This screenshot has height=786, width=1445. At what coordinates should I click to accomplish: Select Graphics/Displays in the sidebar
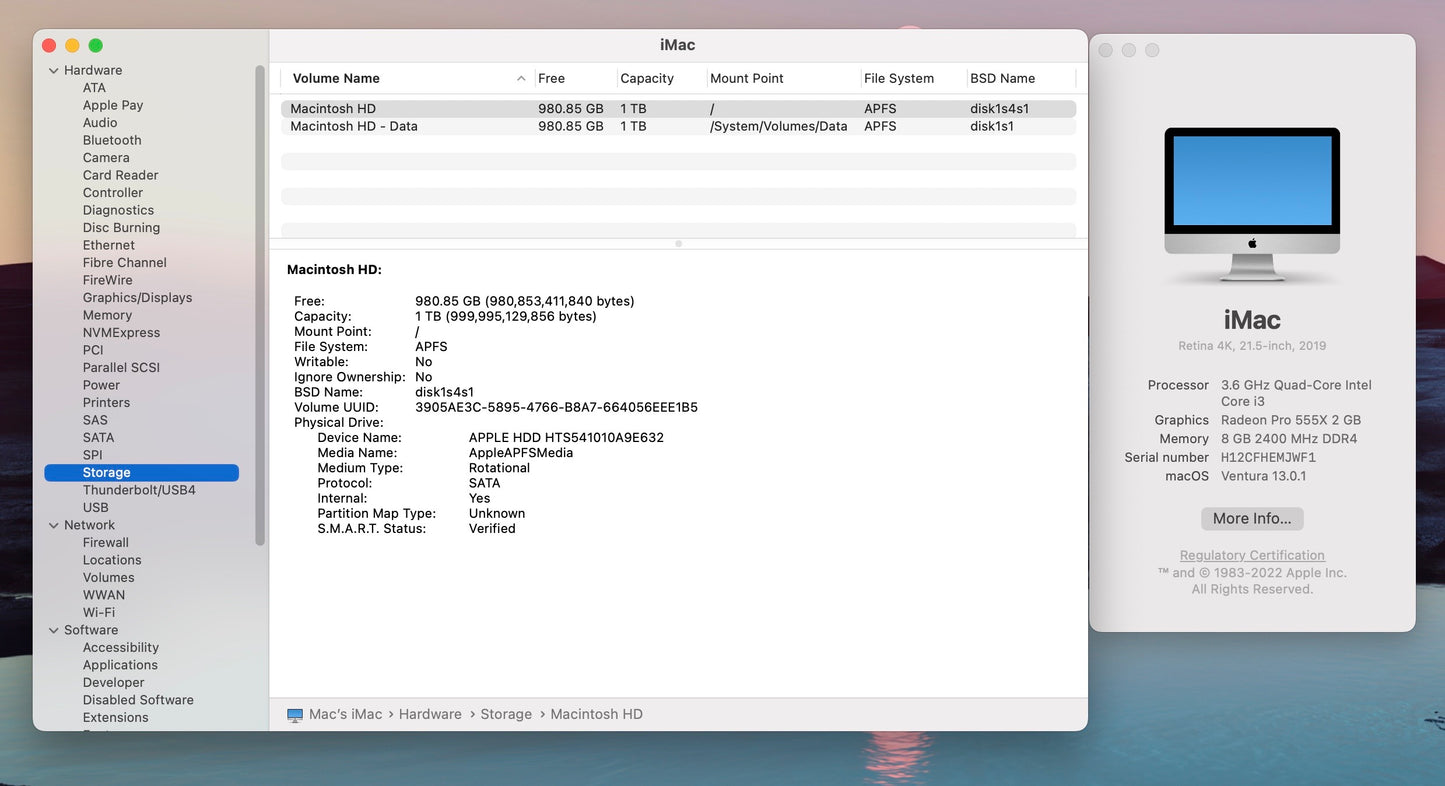(x=137, y=297)
